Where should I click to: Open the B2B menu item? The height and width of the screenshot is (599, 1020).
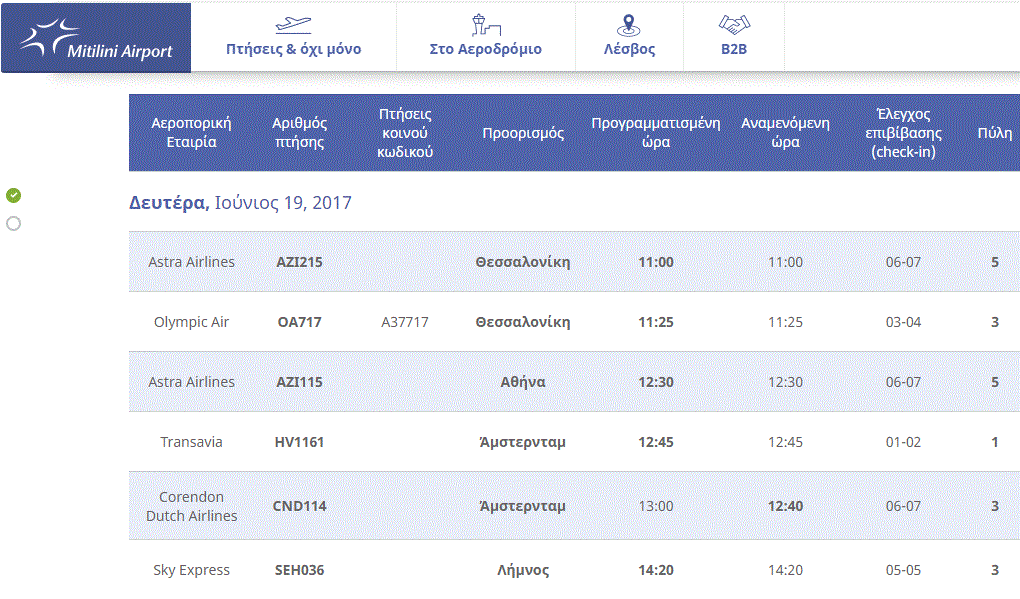[x=734, y=49]
